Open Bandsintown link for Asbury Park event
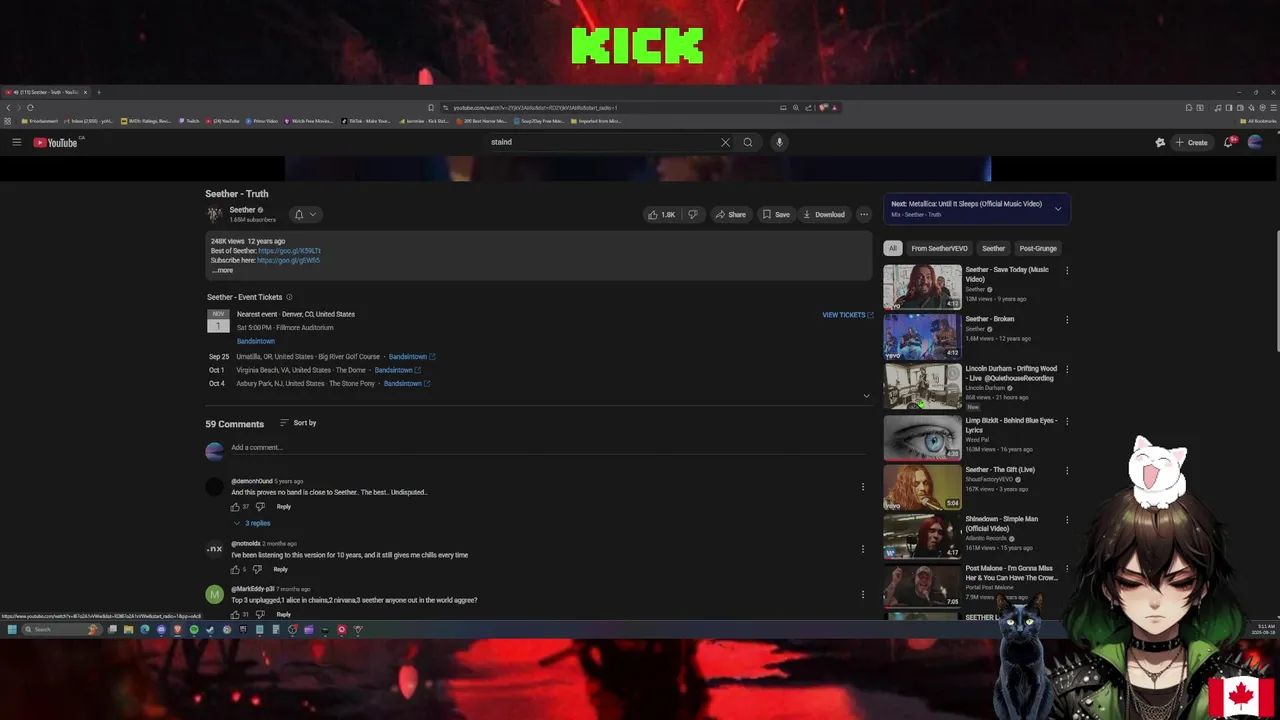The image size is (1280, 720). pyautogui.click(x=406, y=384)
